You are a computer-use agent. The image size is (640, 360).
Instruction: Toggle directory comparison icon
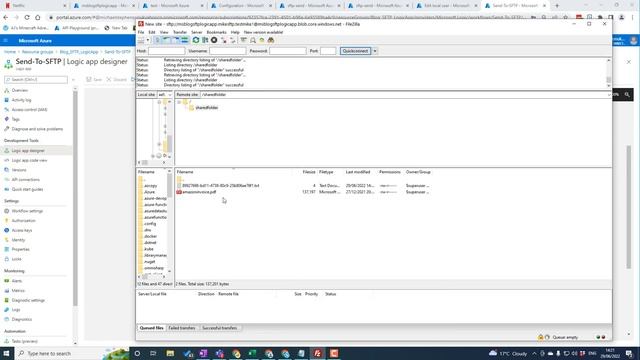point(253,40)
